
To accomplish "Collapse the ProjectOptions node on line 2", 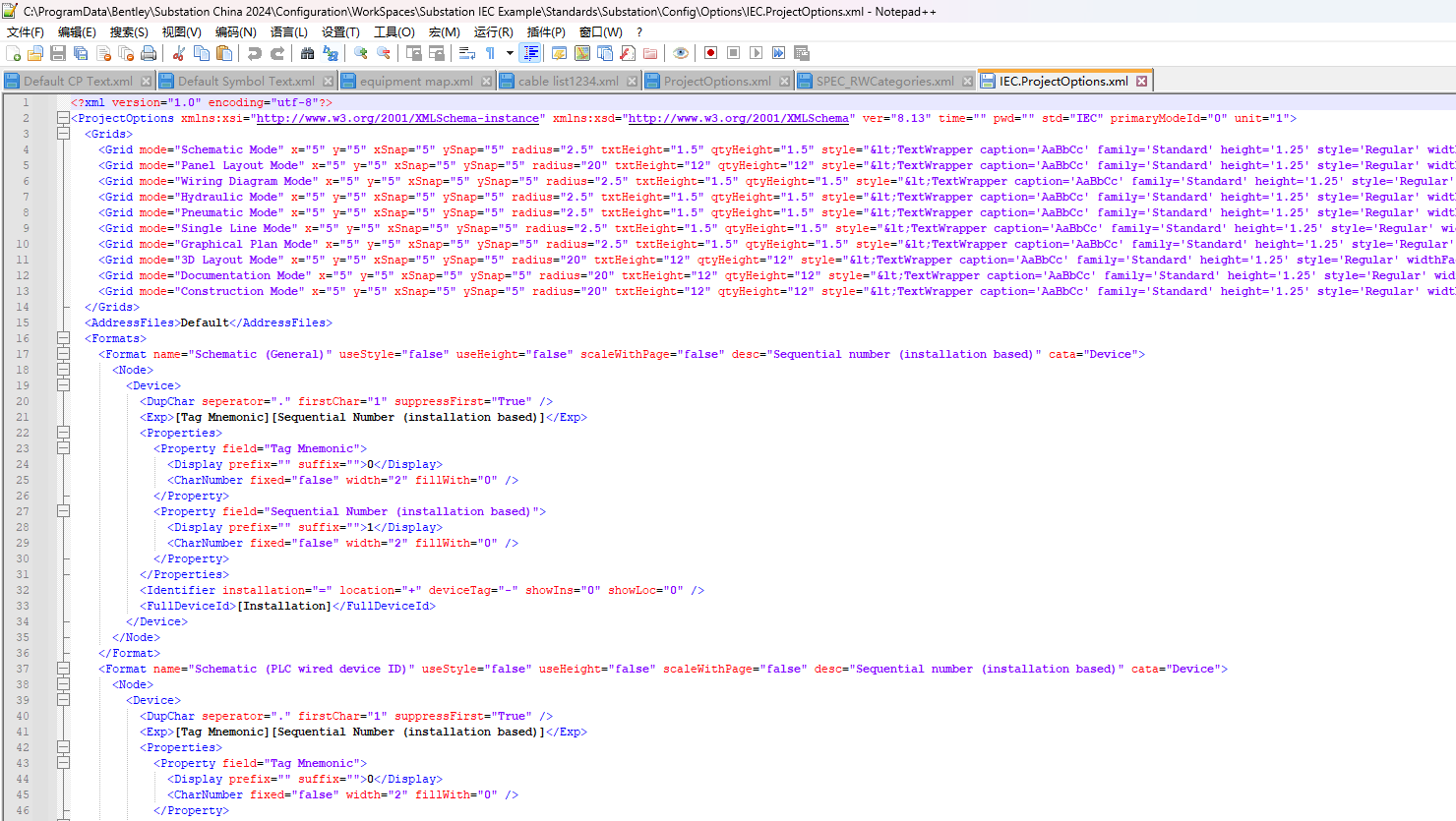I will point(63,118).
